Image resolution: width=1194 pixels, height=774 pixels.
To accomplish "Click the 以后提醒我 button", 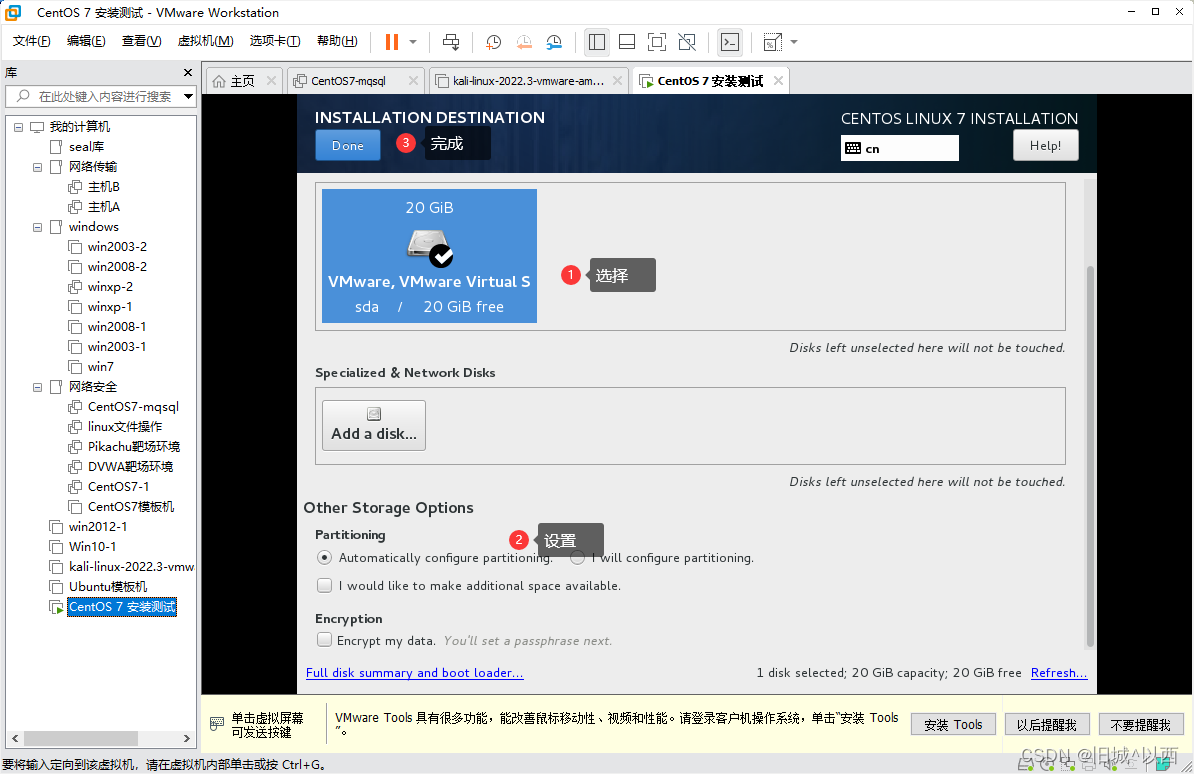I will tap(1047, 724).
